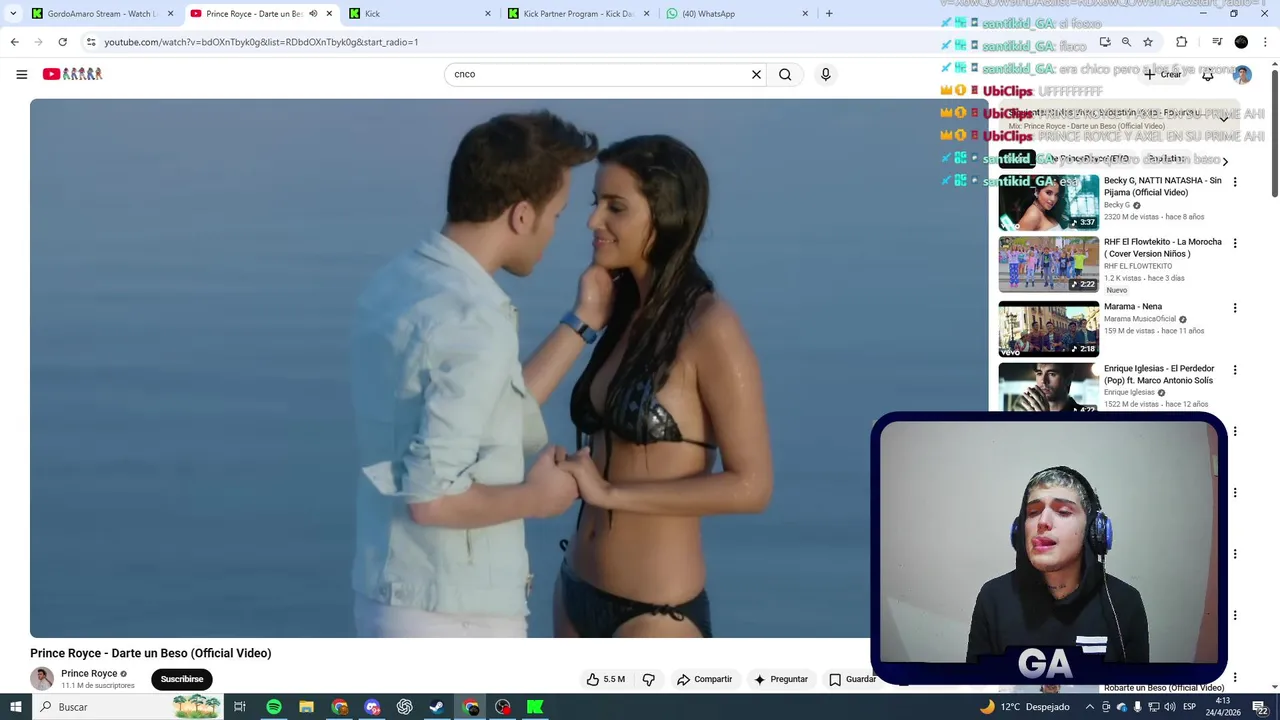Image resolution: width=1280 pixels, height=720 pixels.
Task: Open the YouTube guide hamburger menu
Action: (21, 74)
